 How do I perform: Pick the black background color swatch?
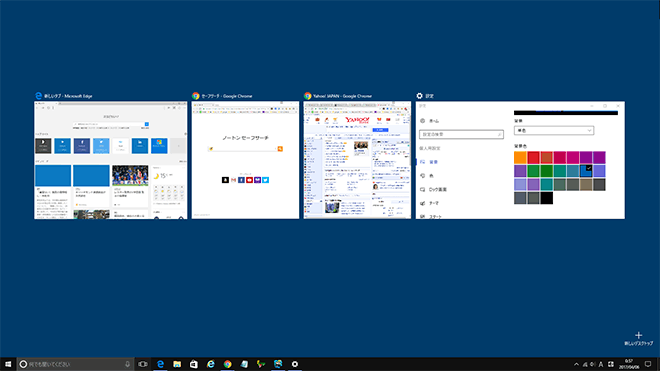point(546,198)
